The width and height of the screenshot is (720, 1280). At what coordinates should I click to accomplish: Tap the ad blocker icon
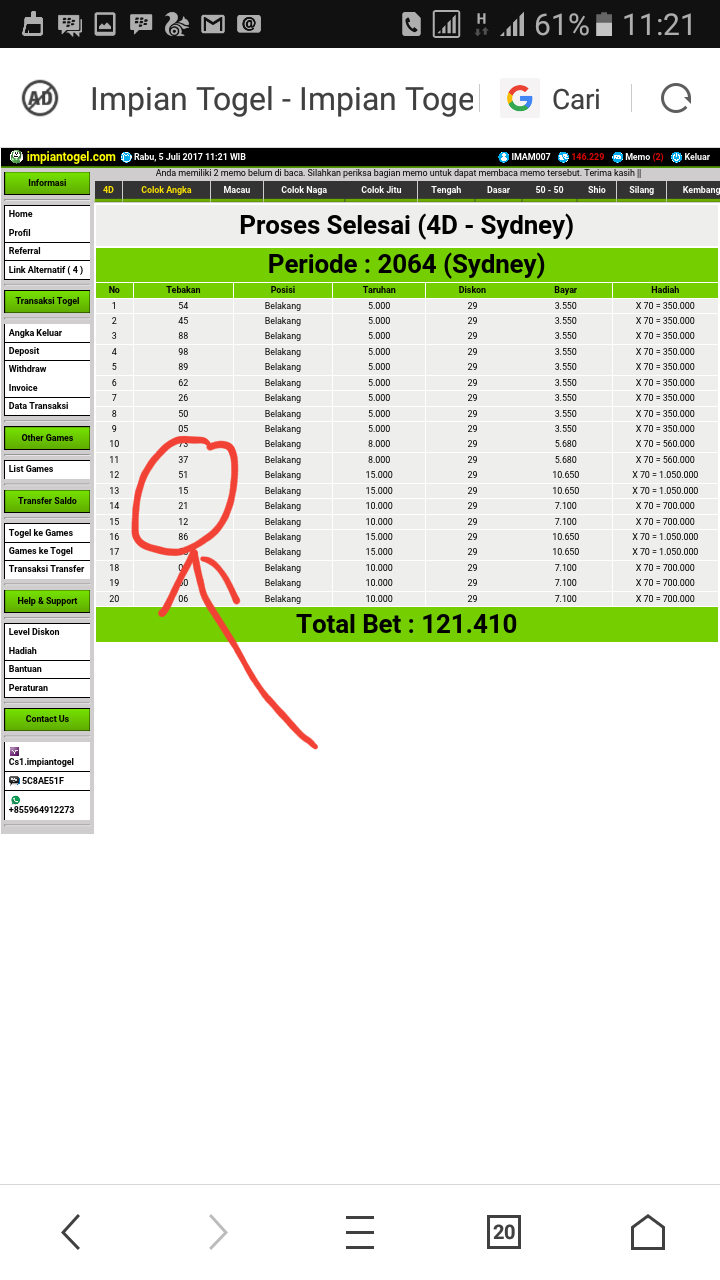[40, 98]
